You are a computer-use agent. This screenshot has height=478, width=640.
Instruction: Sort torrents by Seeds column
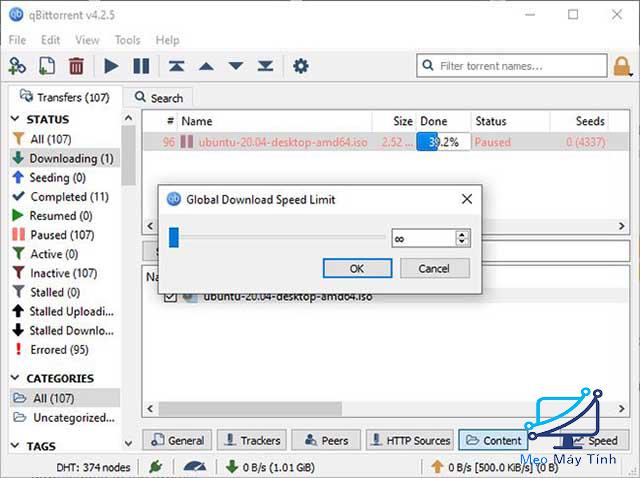[579, 121]
